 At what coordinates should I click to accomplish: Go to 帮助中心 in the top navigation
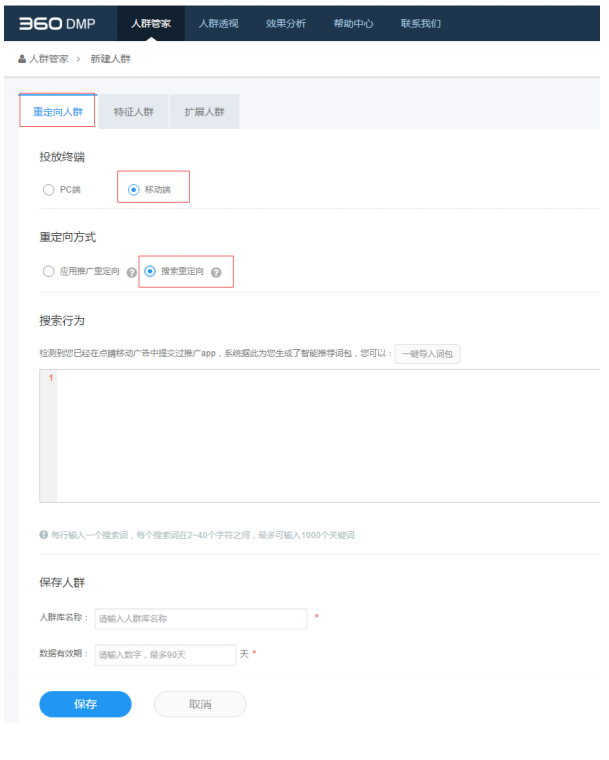[353, 23]
